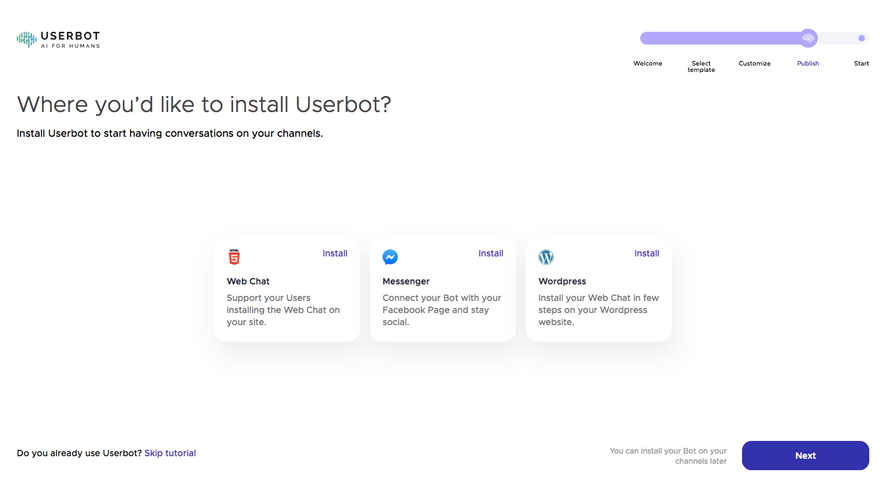Click the Messenger icon
885x502 pixels.
click(390, 257)
